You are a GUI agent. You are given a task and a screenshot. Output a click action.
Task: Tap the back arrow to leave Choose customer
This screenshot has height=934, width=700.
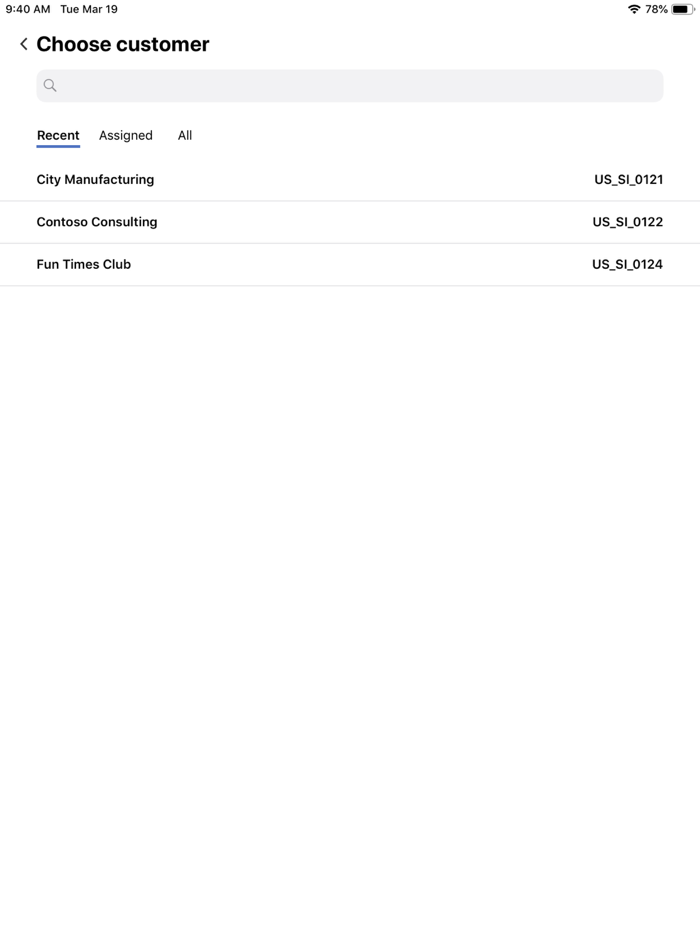(x=22, y=44)
